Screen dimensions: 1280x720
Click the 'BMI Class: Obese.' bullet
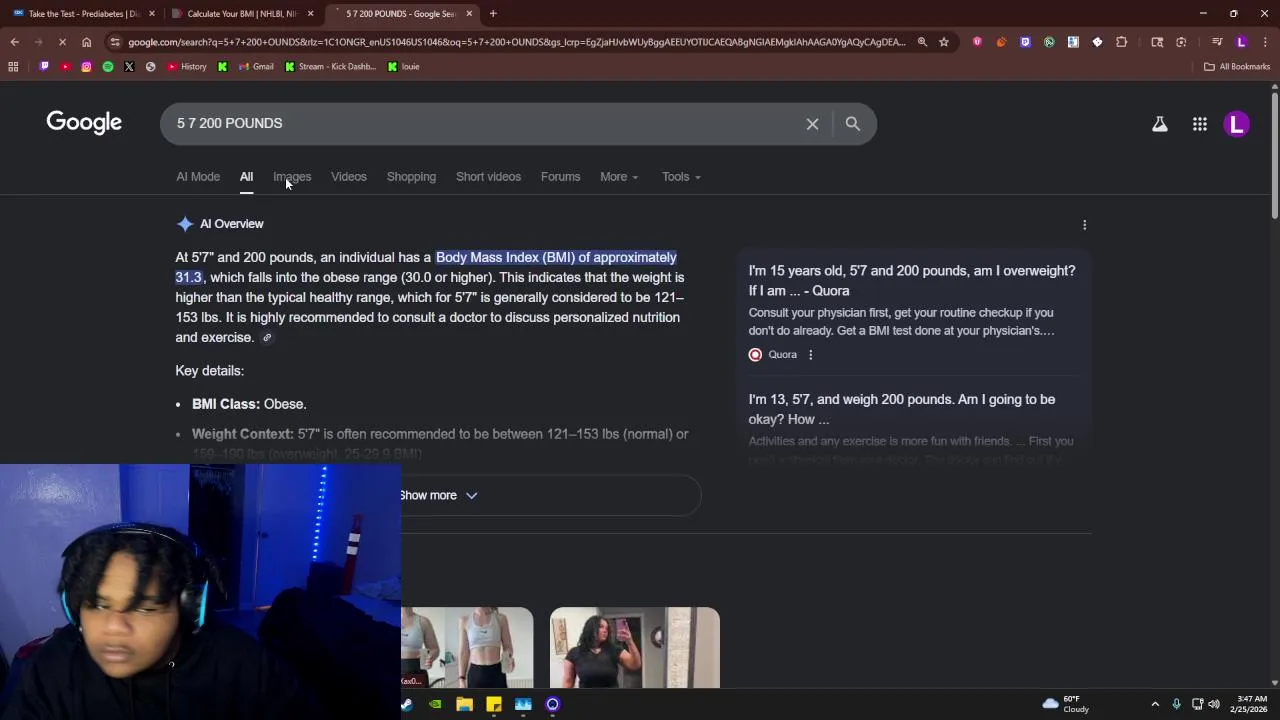point(249,405)
